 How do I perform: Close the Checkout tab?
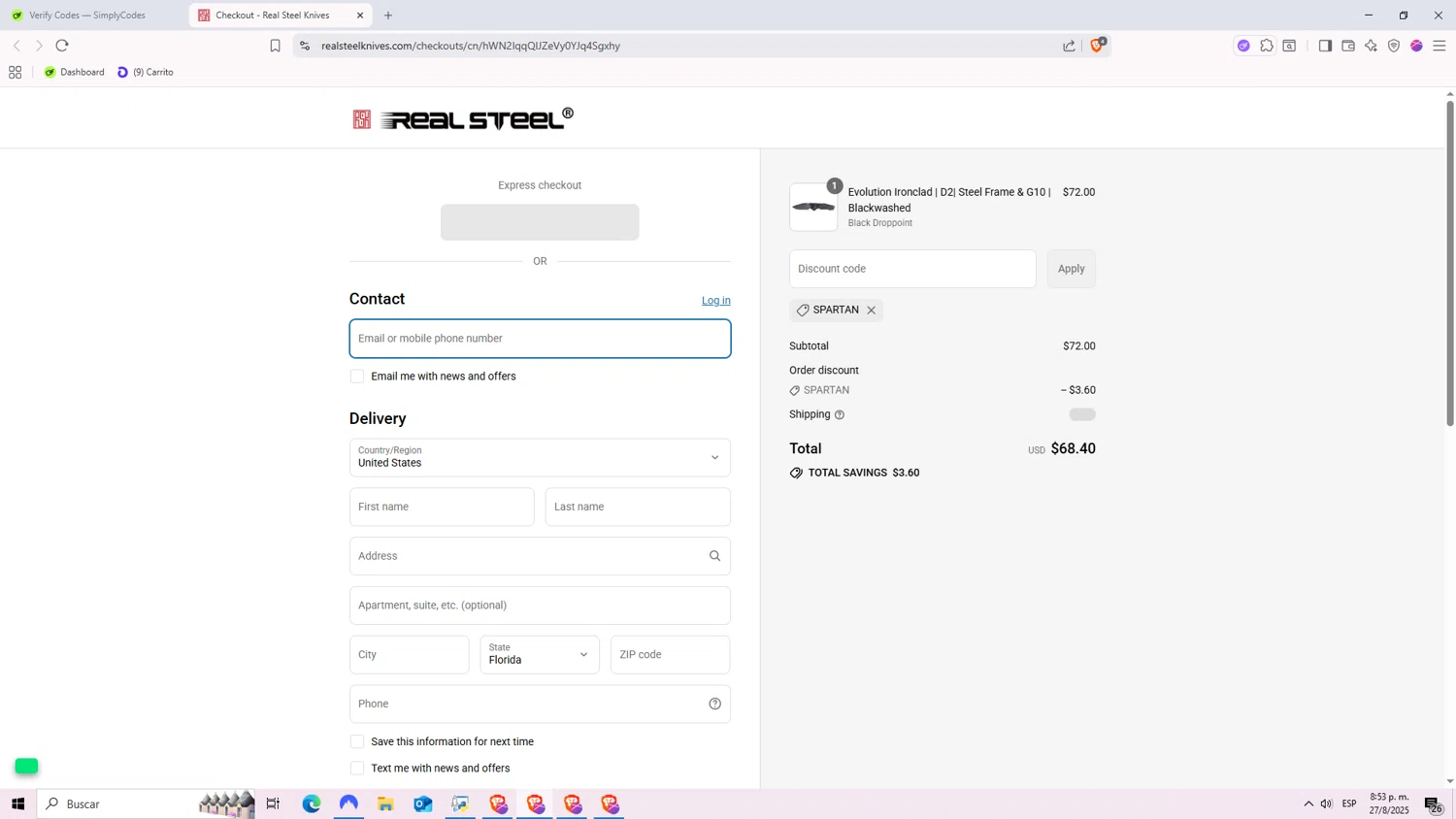(x=360, y=16)
